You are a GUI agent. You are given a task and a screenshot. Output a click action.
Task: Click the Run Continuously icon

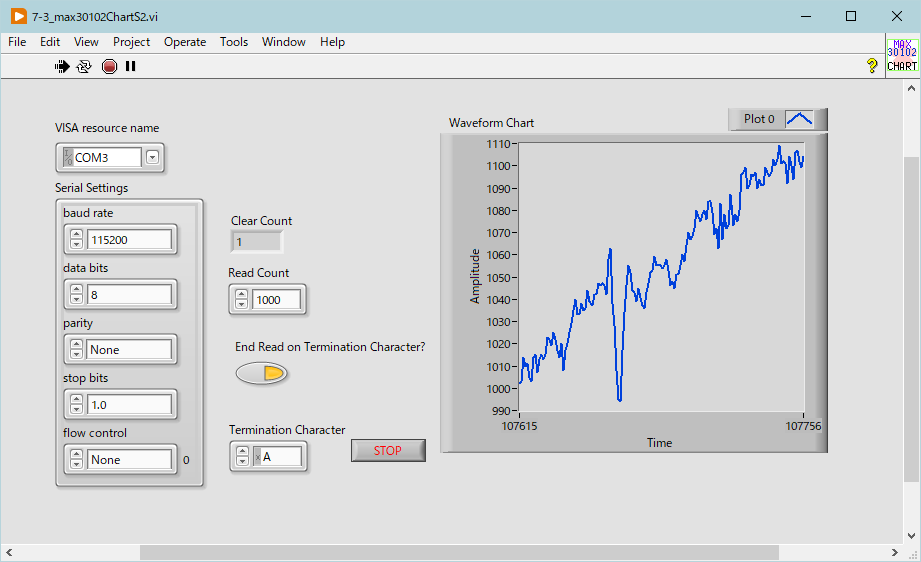85,66
